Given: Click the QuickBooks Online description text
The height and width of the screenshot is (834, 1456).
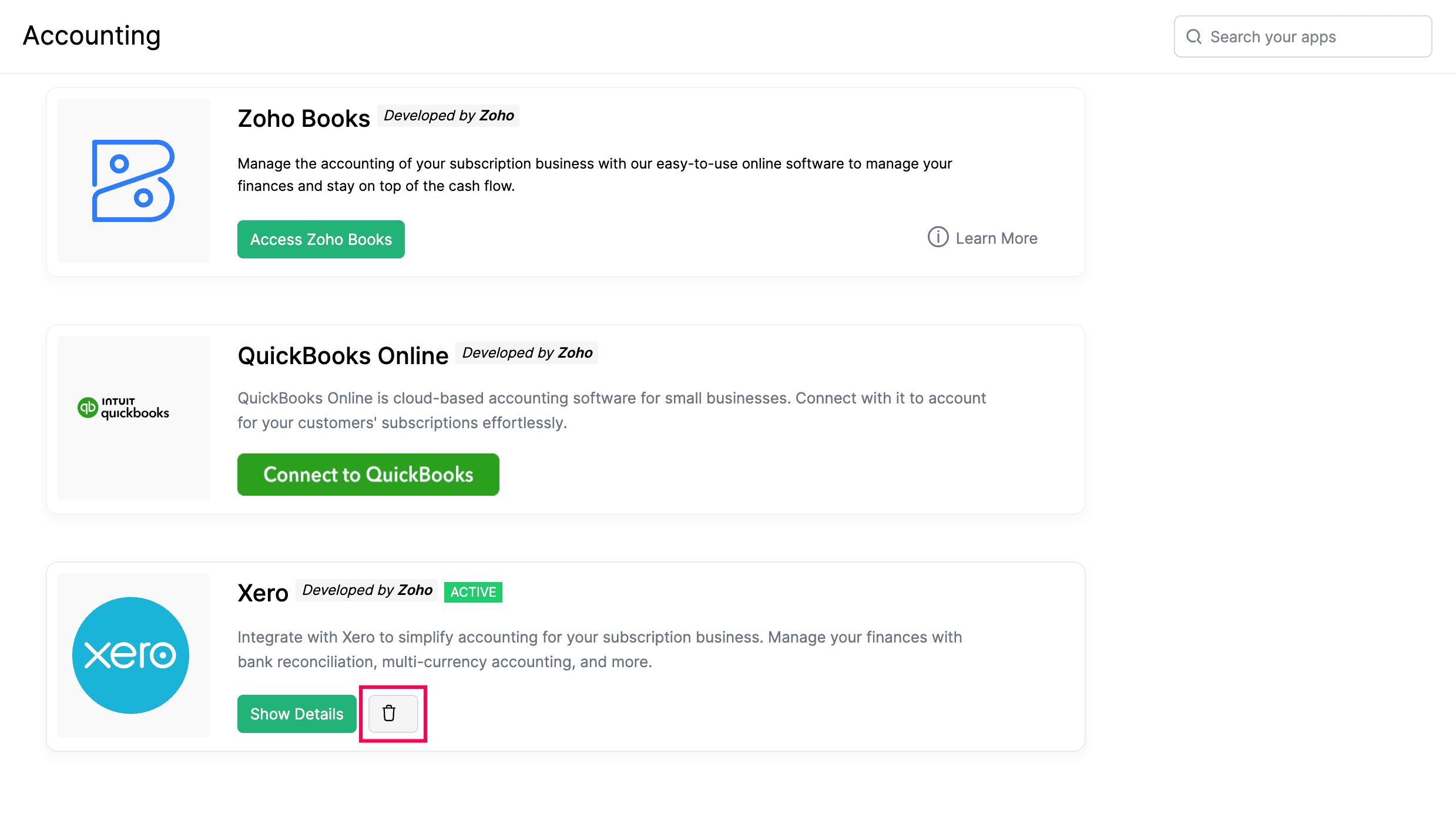Looking at the screenshot, I should [x=611, y=410].
